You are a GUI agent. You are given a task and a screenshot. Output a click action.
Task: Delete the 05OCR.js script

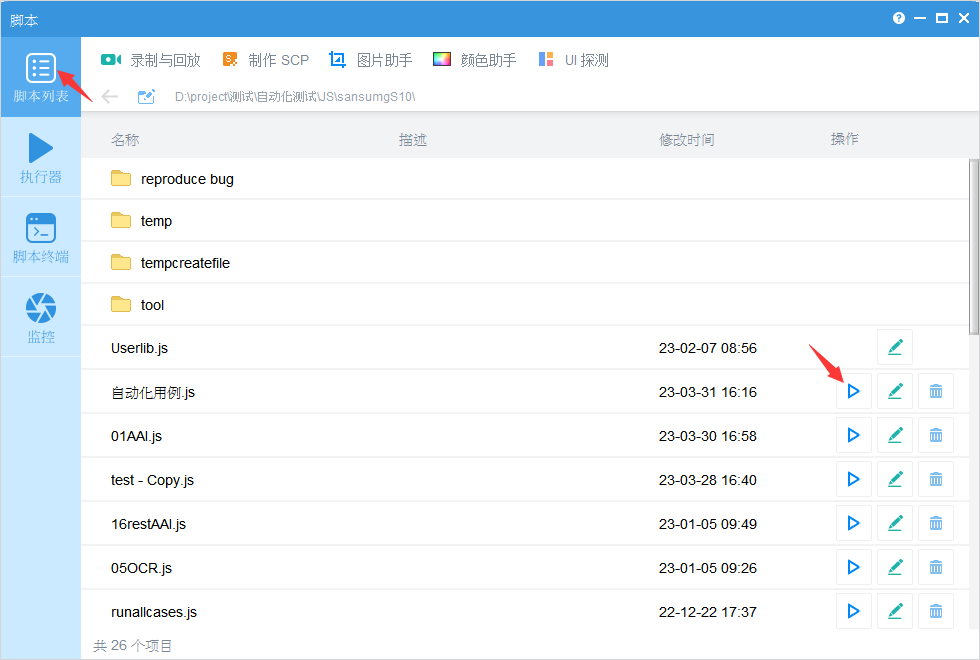pos(936,567)
